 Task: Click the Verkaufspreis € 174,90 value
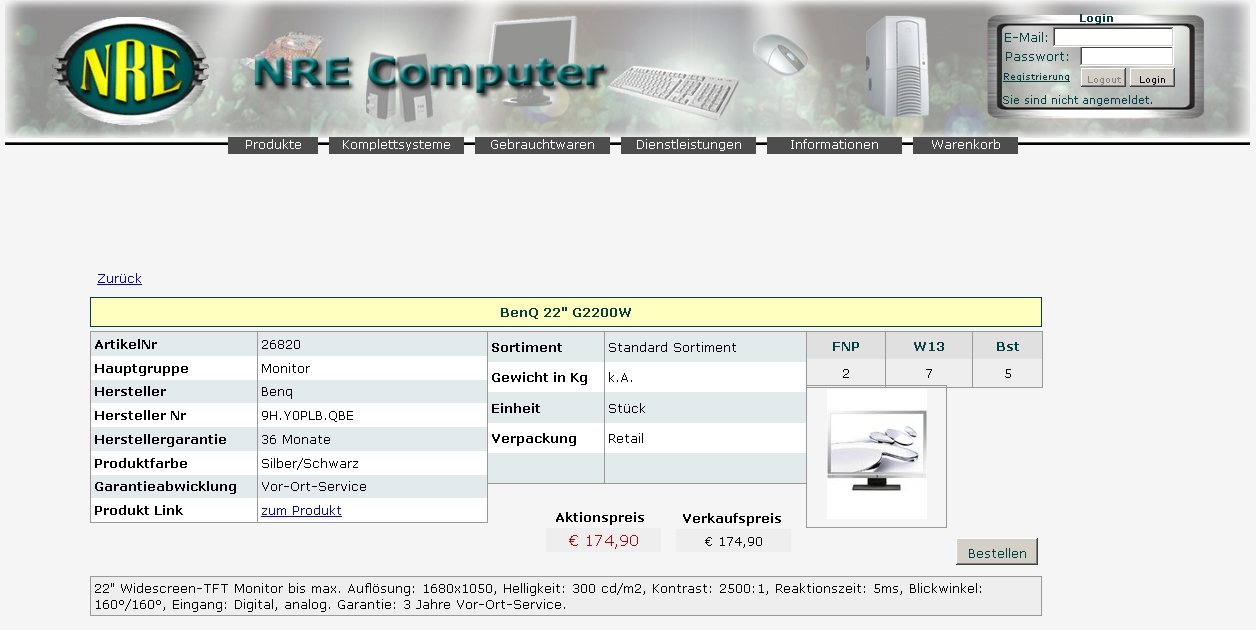click(733, 541)
